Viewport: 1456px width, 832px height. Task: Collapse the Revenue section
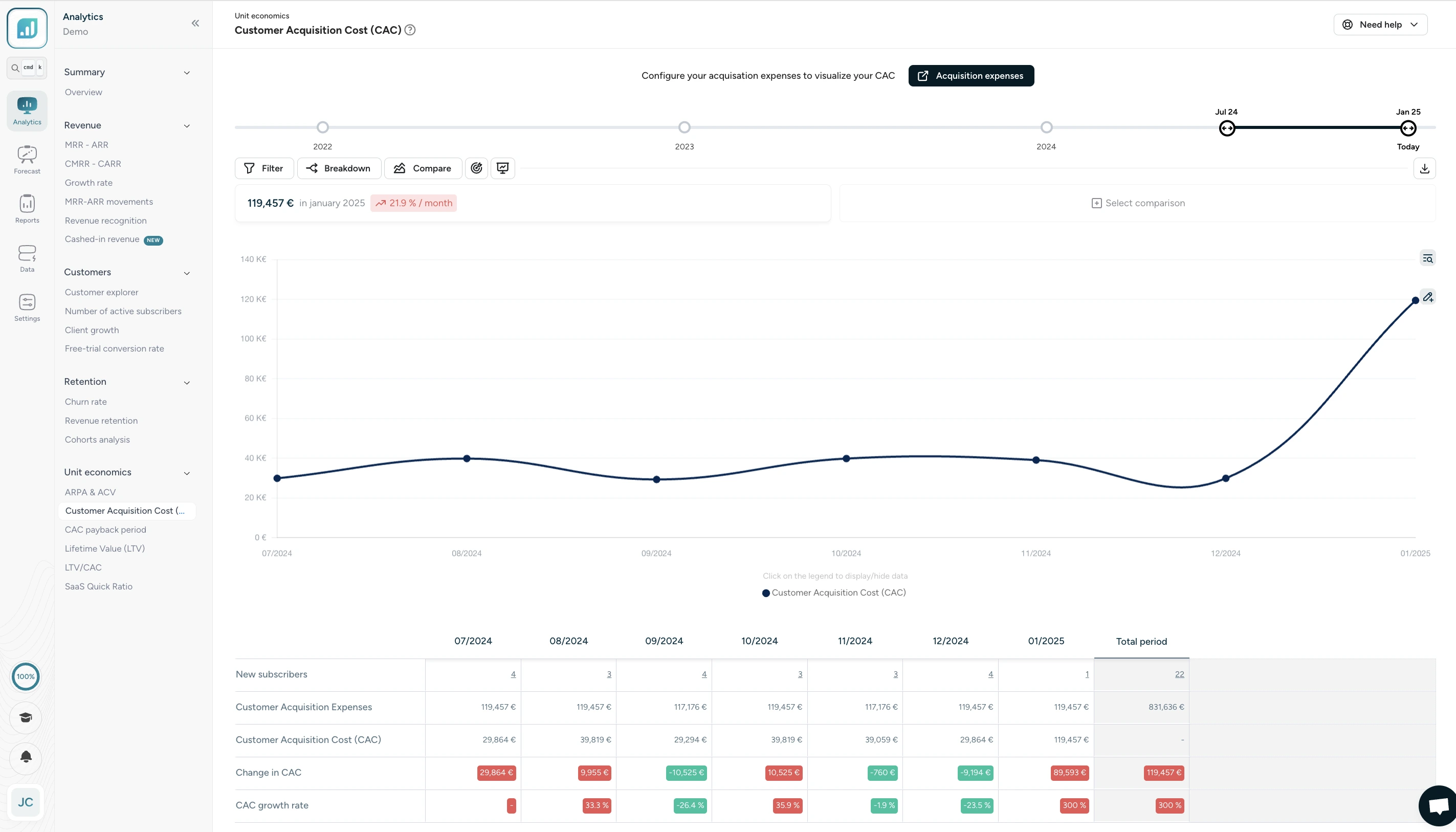(x=187, y=126)
